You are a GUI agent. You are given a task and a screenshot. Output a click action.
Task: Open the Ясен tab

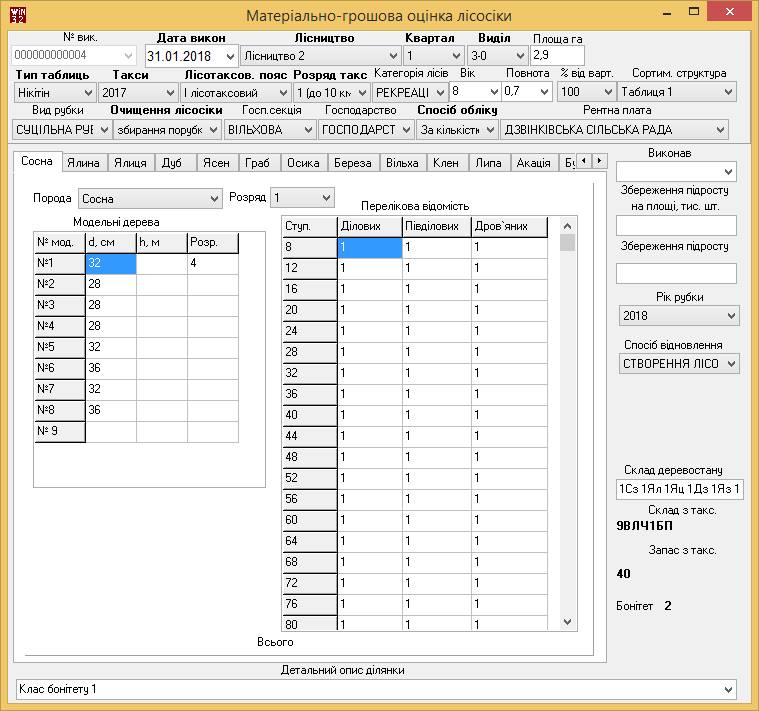click(x=216, y=163)
